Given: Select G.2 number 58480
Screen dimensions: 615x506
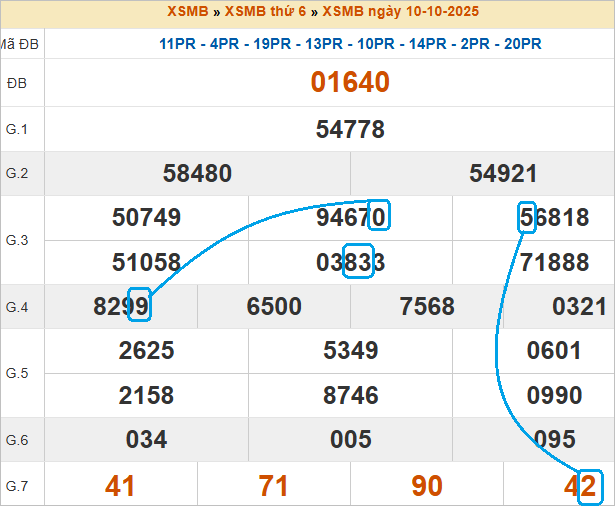Looking at the screenshot, I should [197, 174].
